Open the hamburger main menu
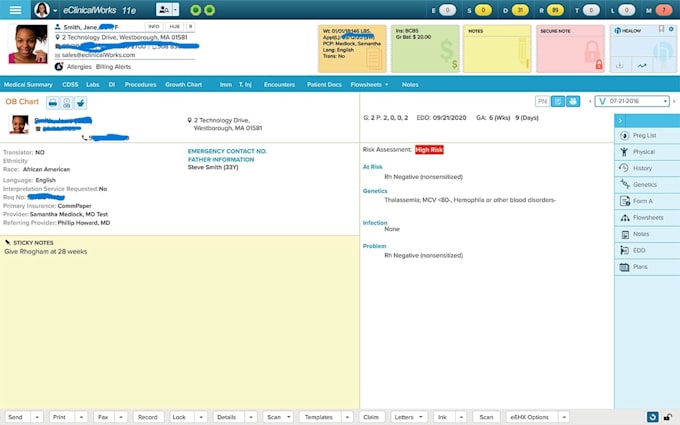 [x=15, y=10]
